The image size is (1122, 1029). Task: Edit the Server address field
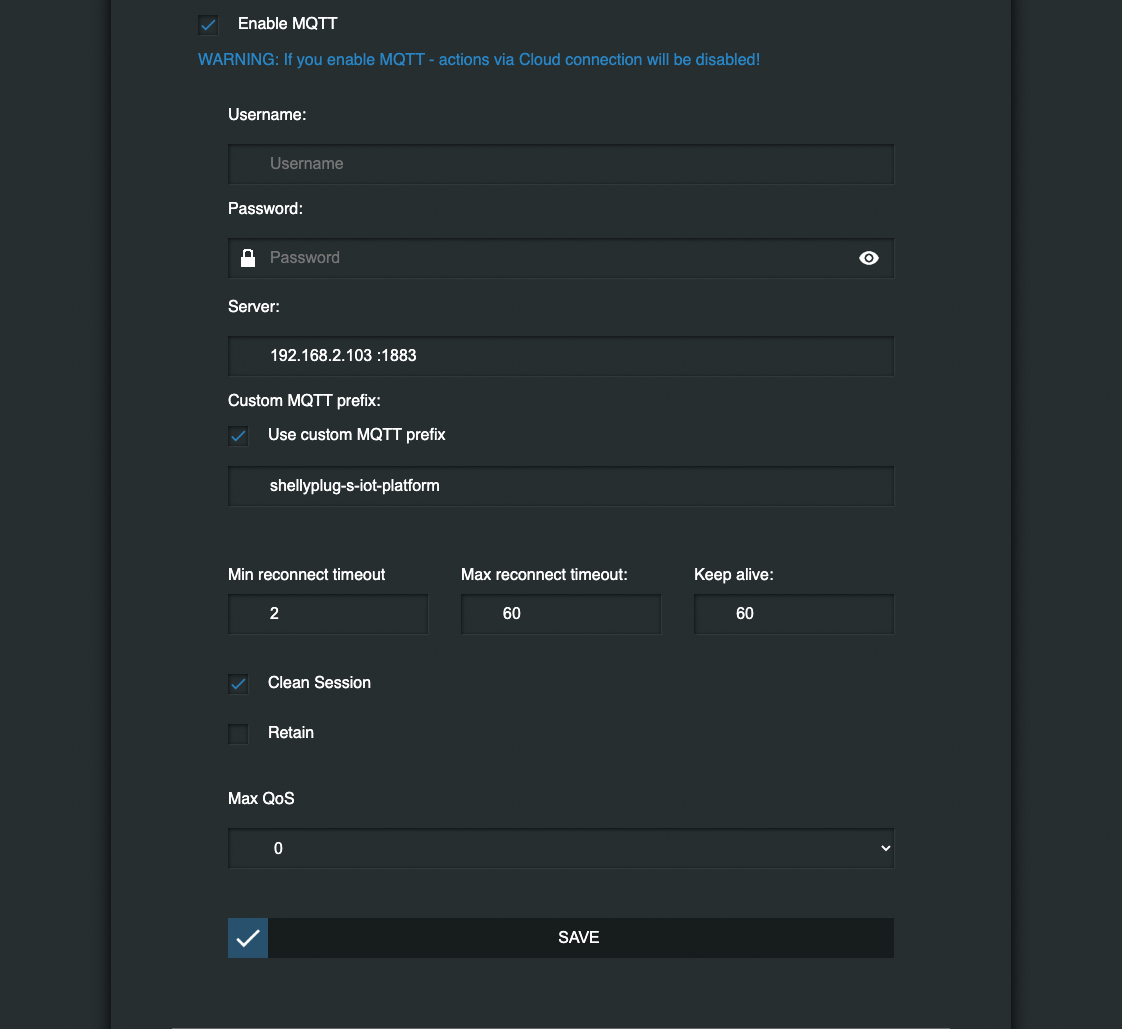(x=560, y=356)
